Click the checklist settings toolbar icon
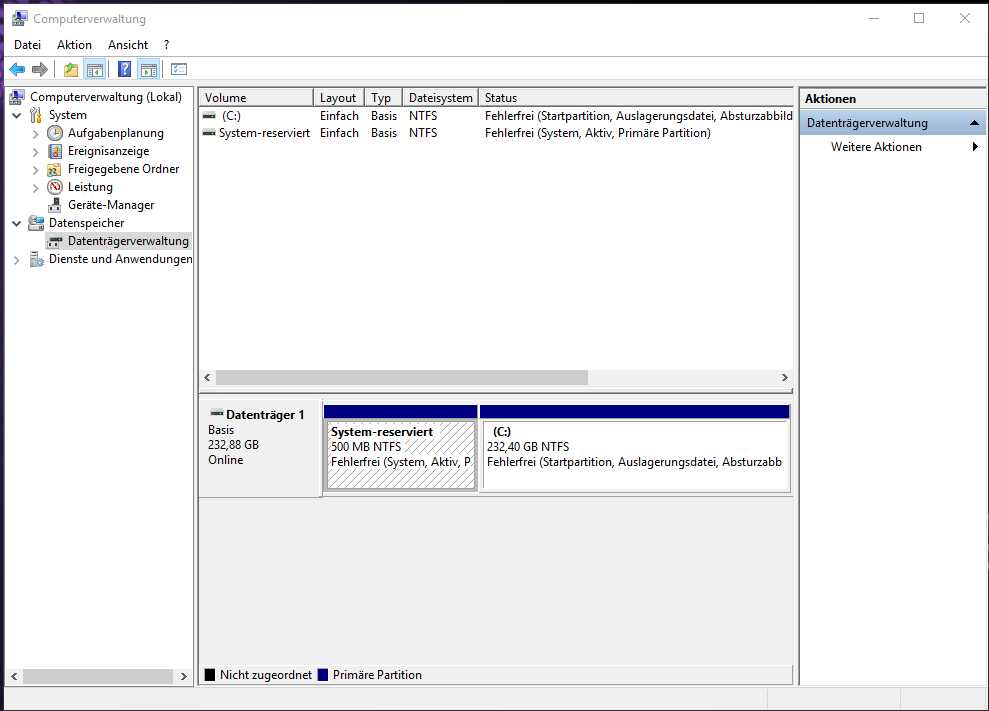Screen dimensions: 989x711 pos(179,69)
